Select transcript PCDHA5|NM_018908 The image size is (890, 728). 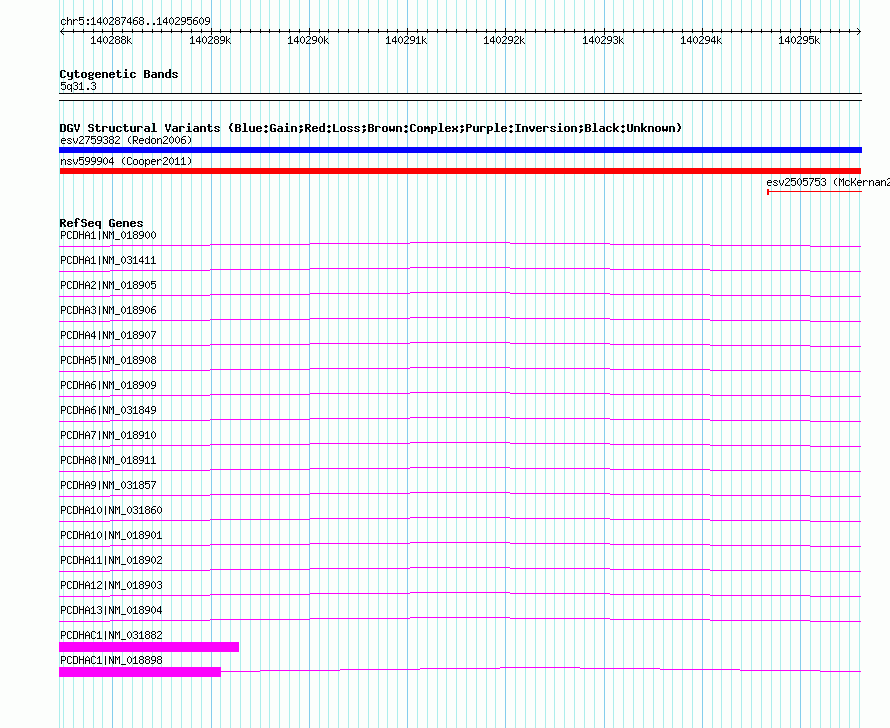coord(108,360)
